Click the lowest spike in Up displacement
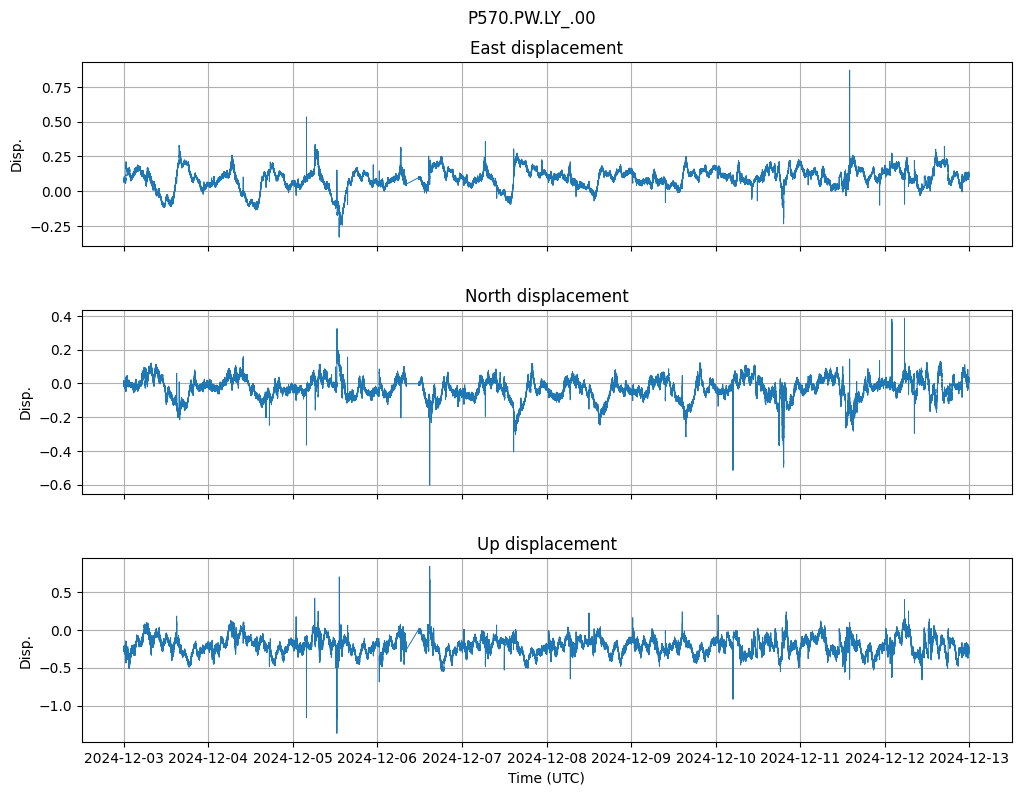 [337, 732]
